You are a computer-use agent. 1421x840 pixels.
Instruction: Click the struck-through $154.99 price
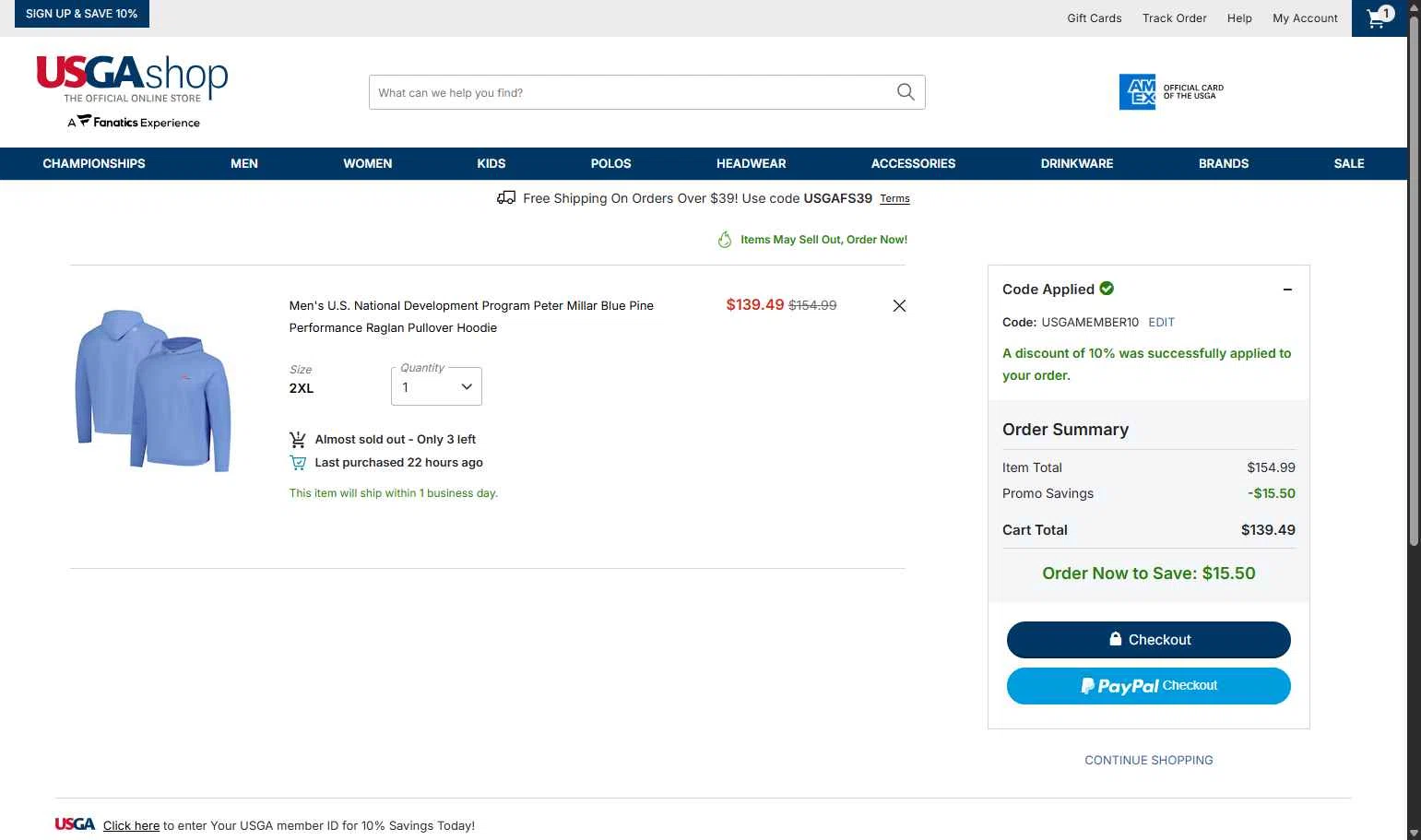coord(812,305)
